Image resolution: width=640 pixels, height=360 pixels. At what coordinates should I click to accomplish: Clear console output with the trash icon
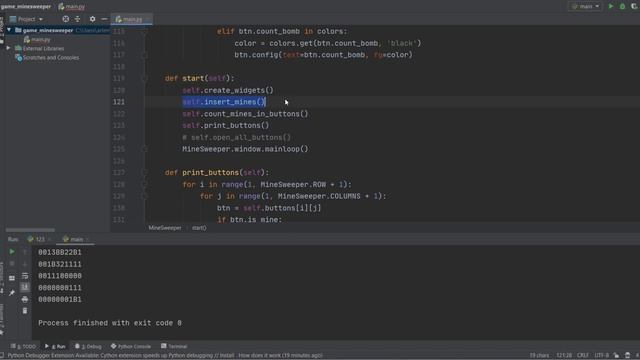coord(25,311)
